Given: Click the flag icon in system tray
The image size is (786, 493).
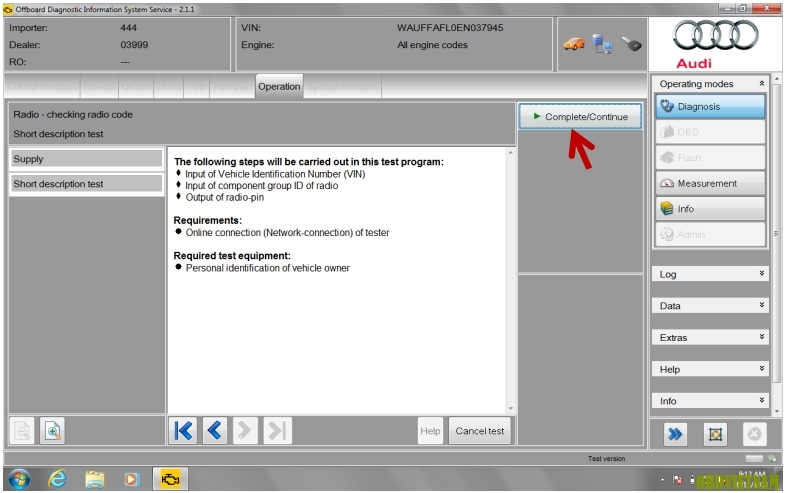Looking at the screenshot, I should [677, 480].
